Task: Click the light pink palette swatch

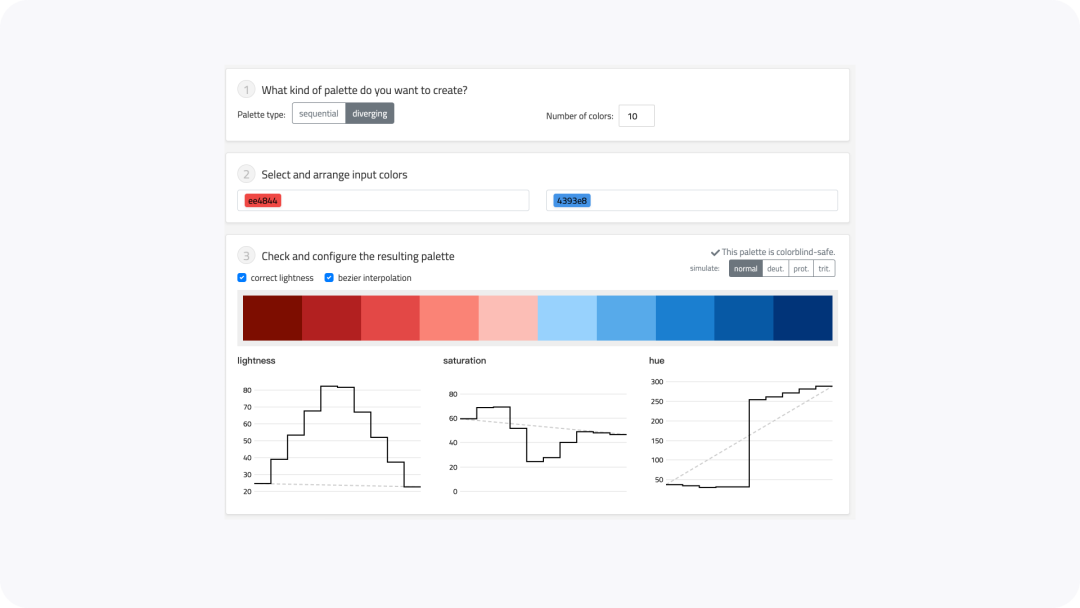Action: [508, 318]
